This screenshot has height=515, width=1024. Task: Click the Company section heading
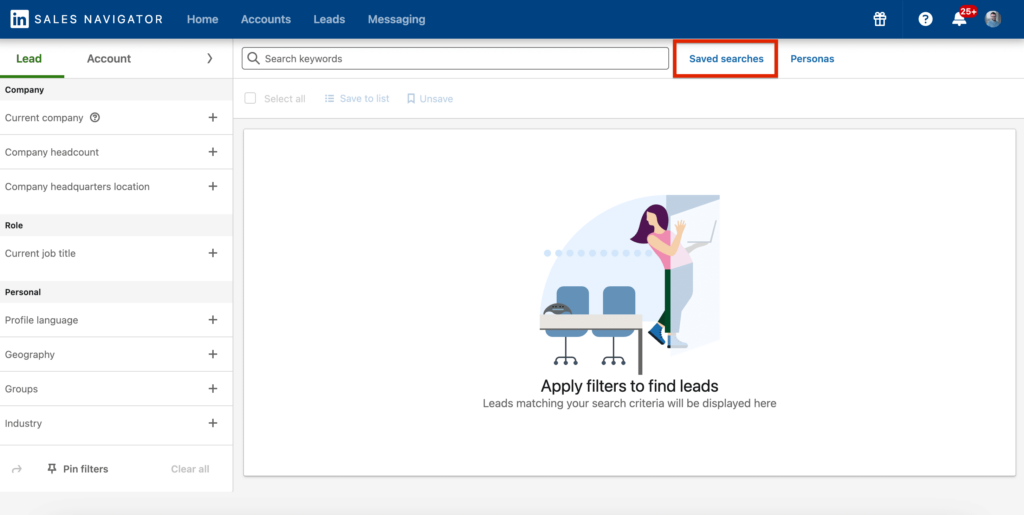(x=24, y=90)
